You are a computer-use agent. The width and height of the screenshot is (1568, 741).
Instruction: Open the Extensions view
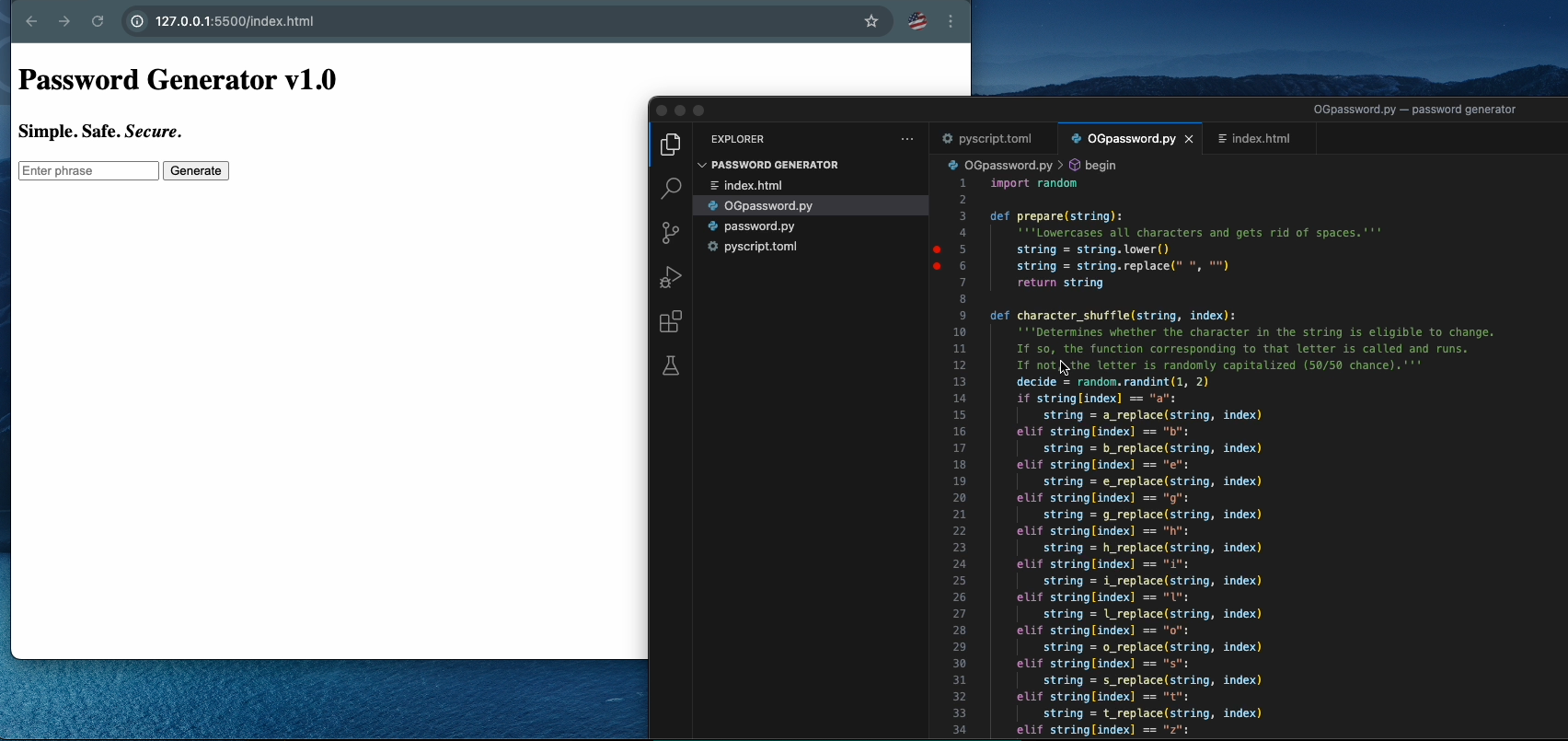[671, 322]
